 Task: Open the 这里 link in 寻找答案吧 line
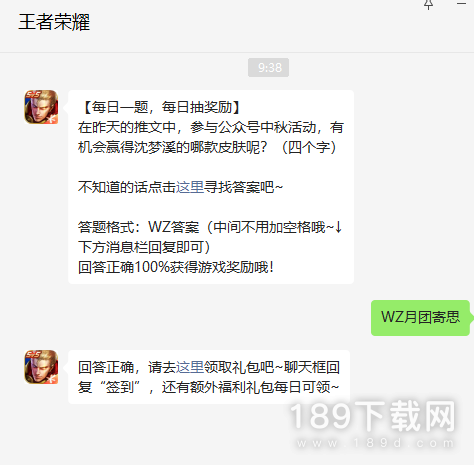[190, 187]
